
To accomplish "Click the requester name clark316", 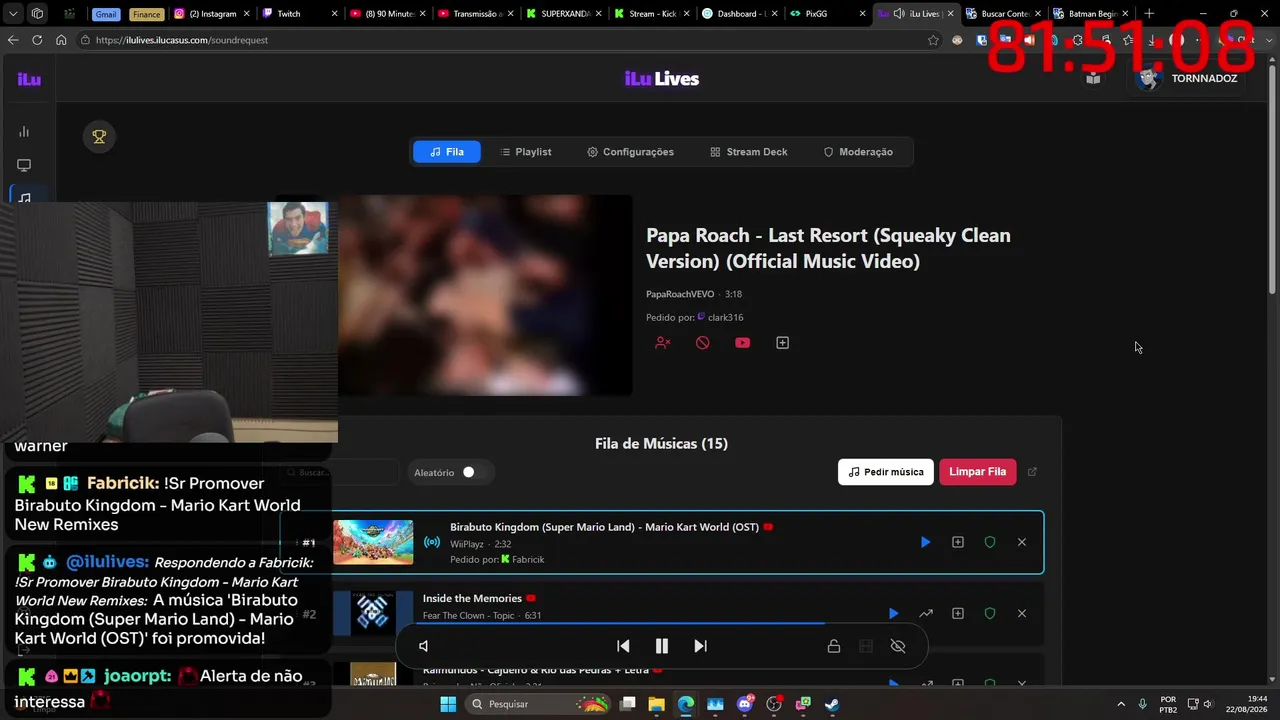I will click(725, 317).
